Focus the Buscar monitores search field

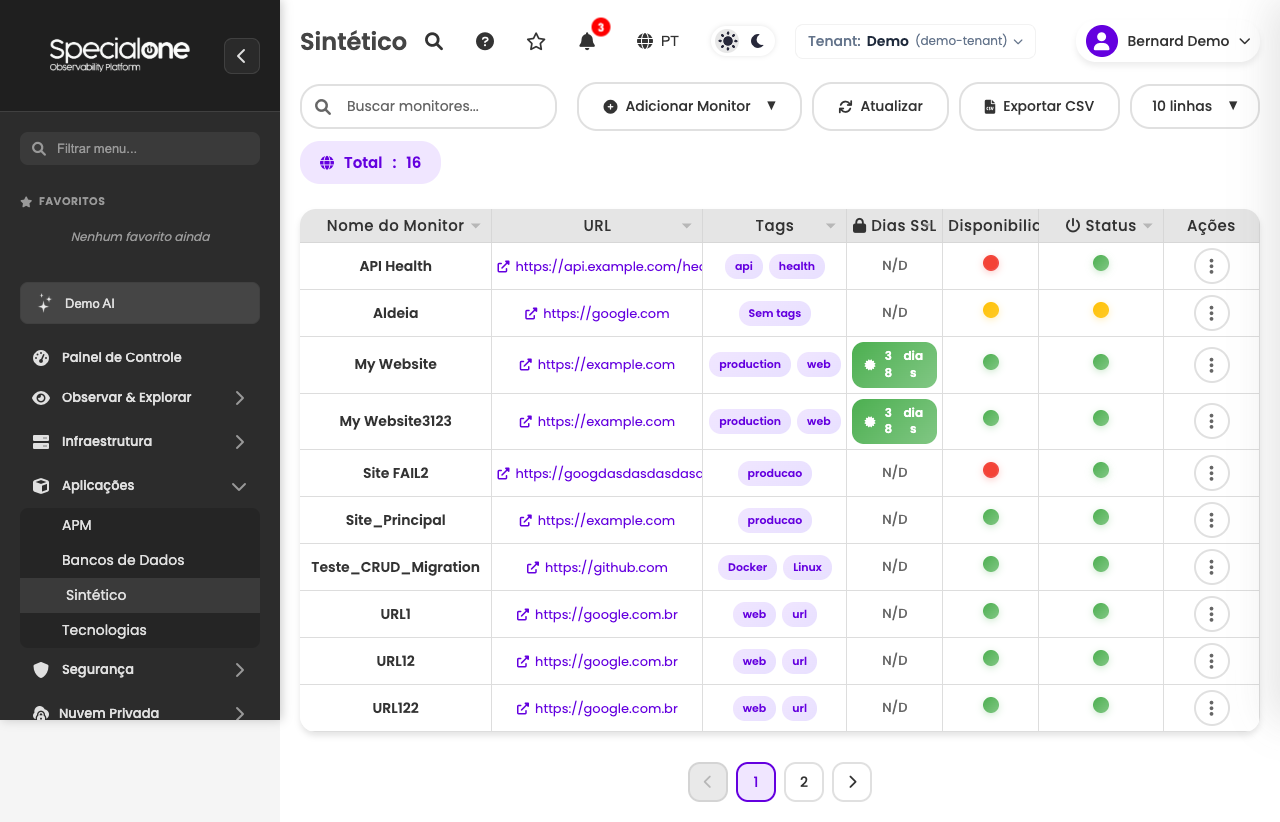coord(428,106)
